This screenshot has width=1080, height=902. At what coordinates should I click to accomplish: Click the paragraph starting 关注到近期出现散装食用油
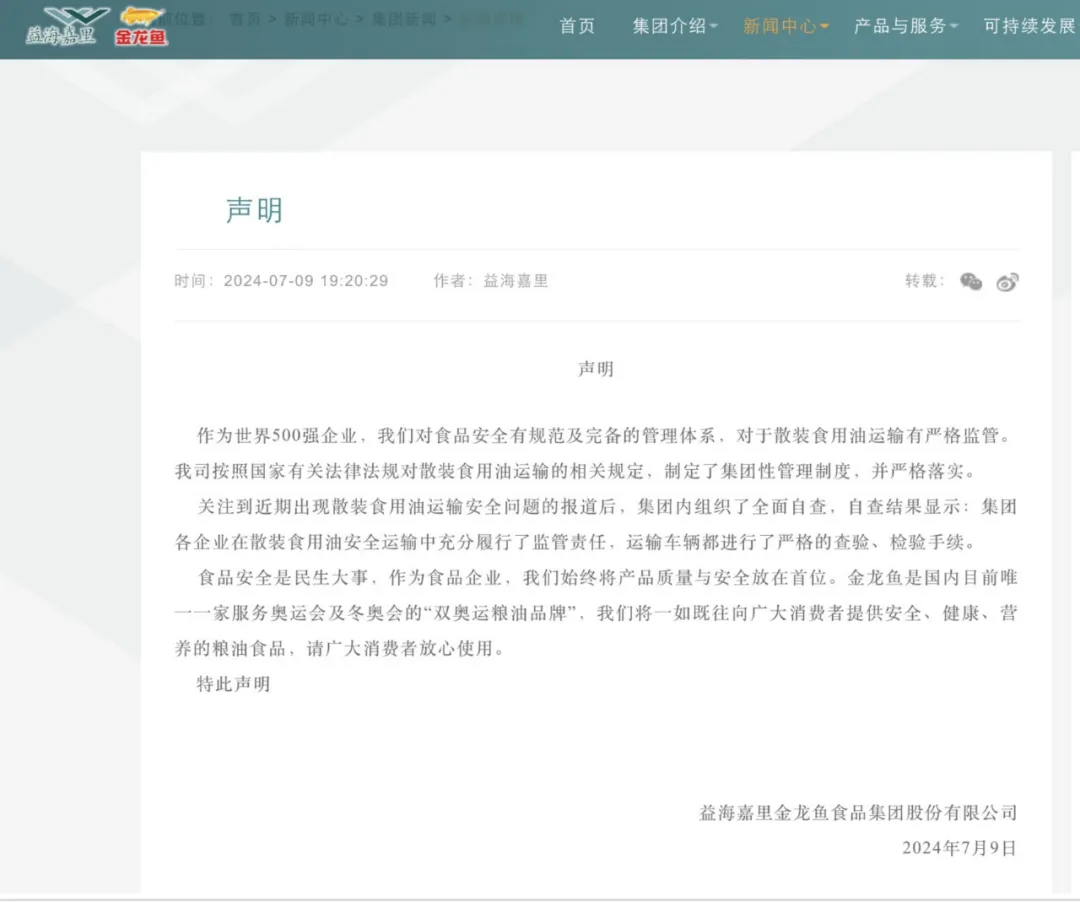[x=596, y=524]
